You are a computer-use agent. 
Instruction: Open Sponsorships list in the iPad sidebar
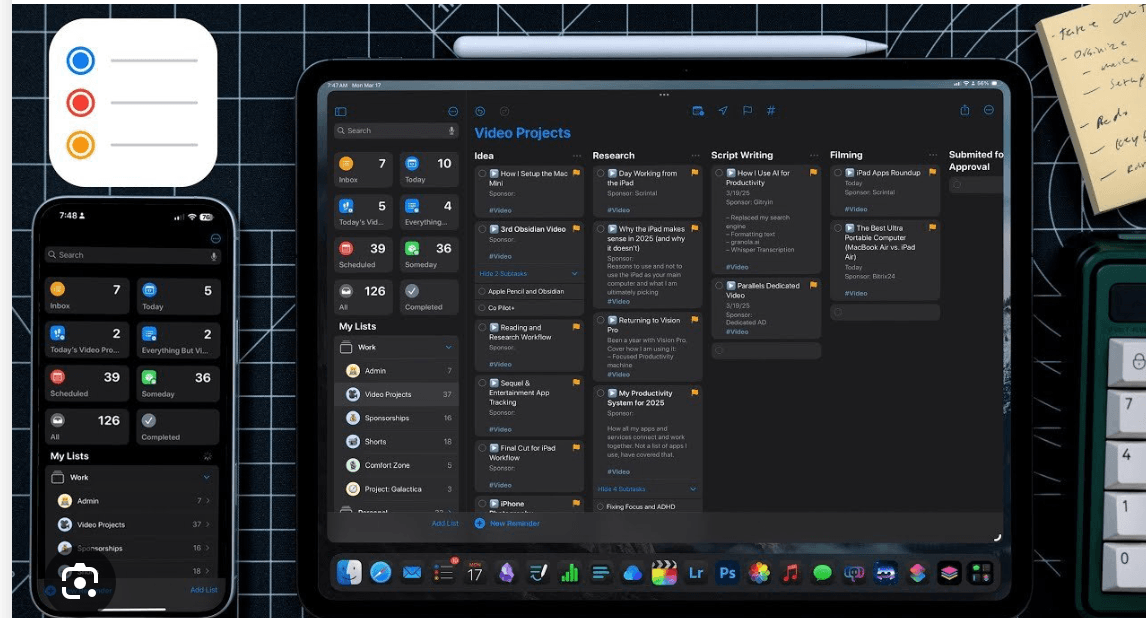tap(397, 419)
